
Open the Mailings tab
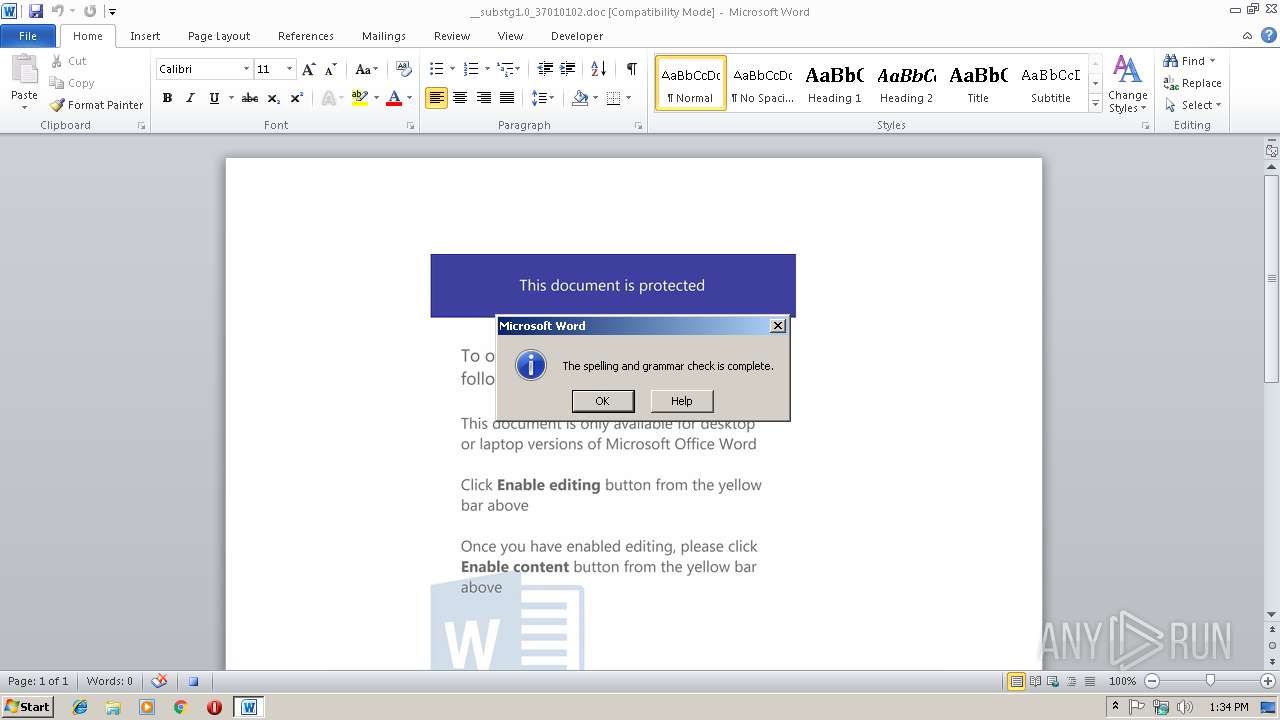[x=384, y=36]
